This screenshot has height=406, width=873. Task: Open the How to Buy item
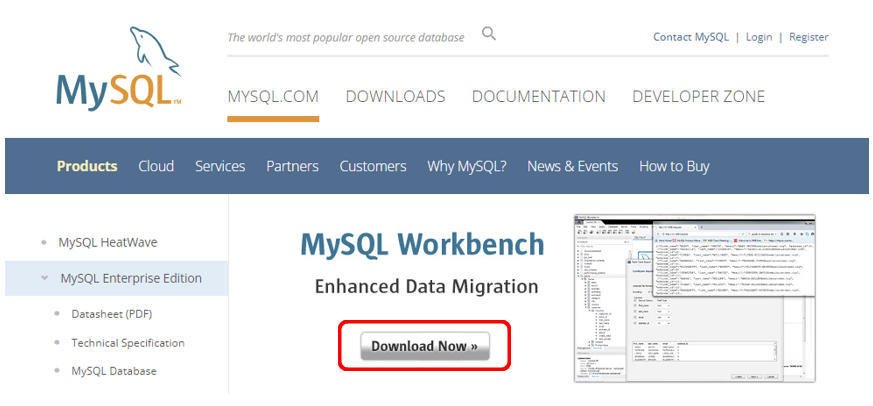(x=674, y=166)
